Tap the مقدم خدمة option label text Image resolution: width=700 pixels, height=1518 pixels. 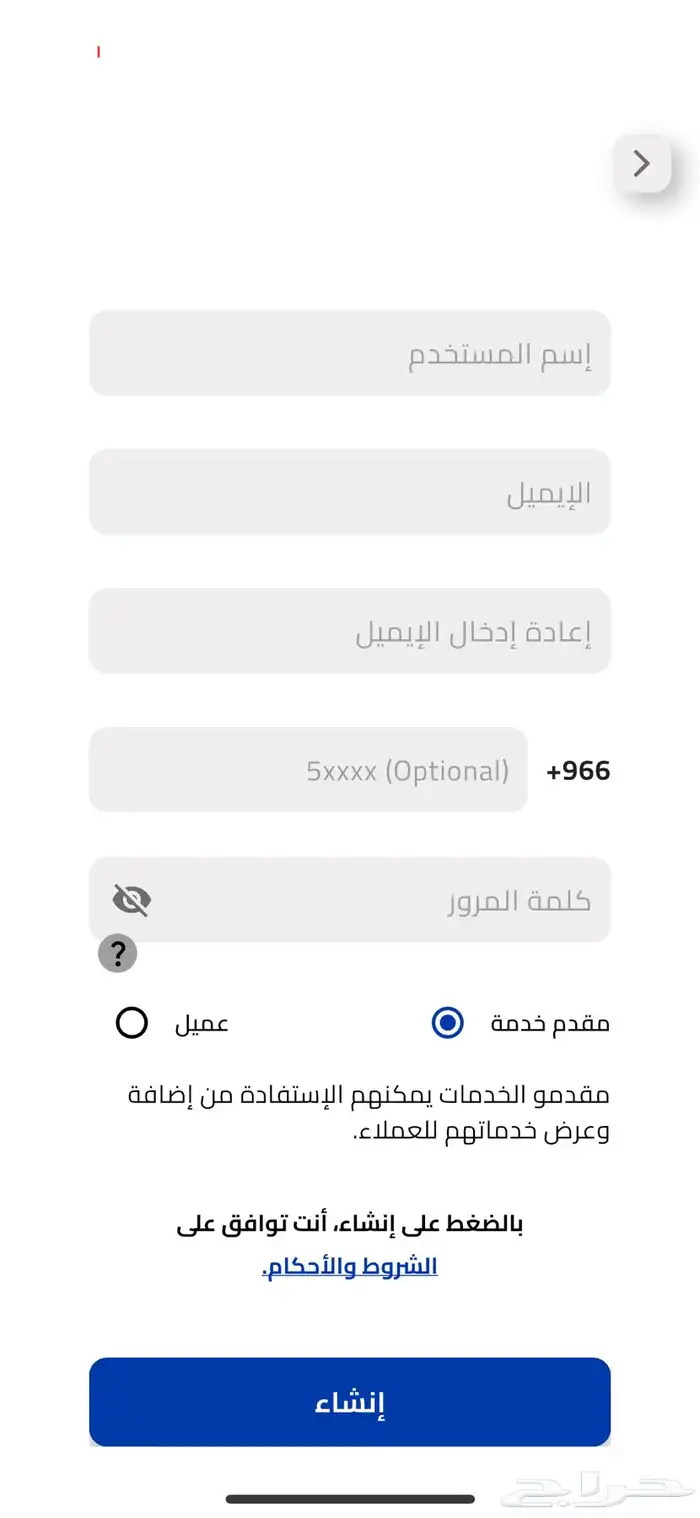[549, 1023]
